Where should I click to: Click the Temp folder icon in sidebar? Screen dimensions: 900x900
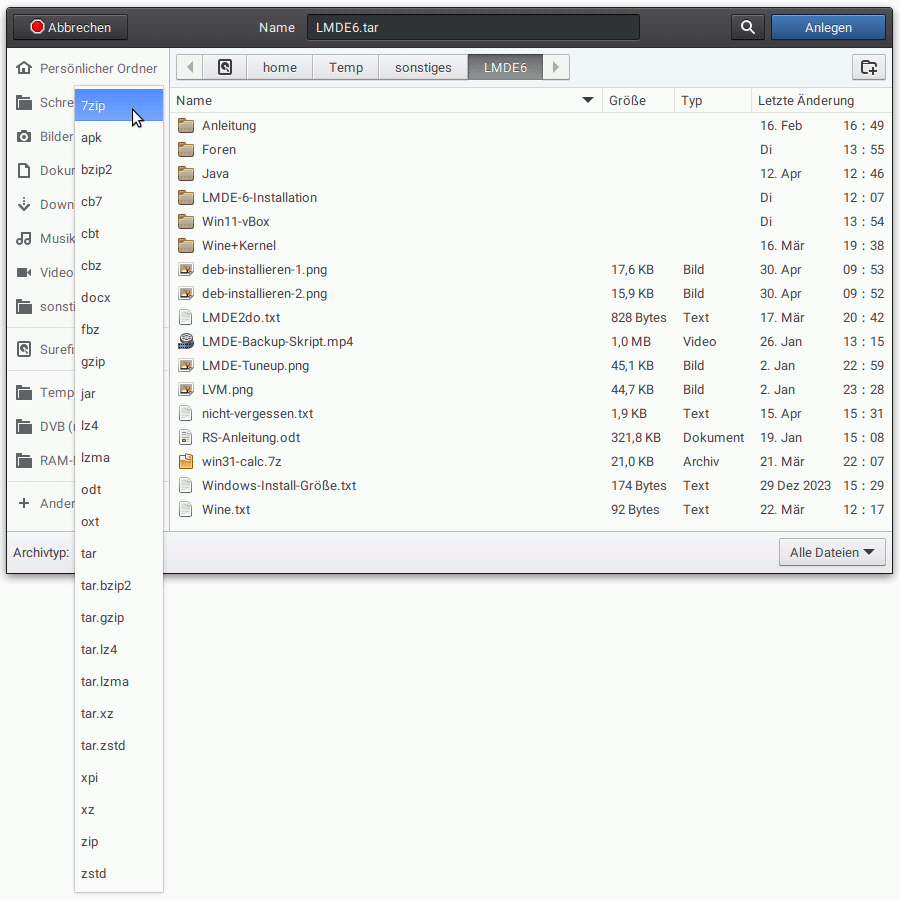(24, 393)
